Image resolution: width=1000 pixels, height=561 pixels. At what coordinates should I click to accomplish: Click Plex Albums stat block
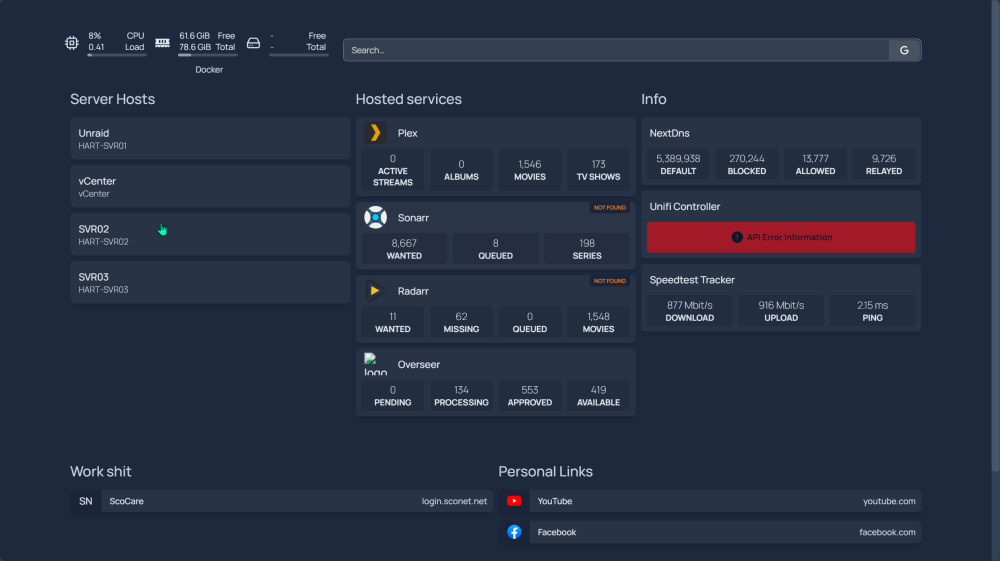pos(461,170)
